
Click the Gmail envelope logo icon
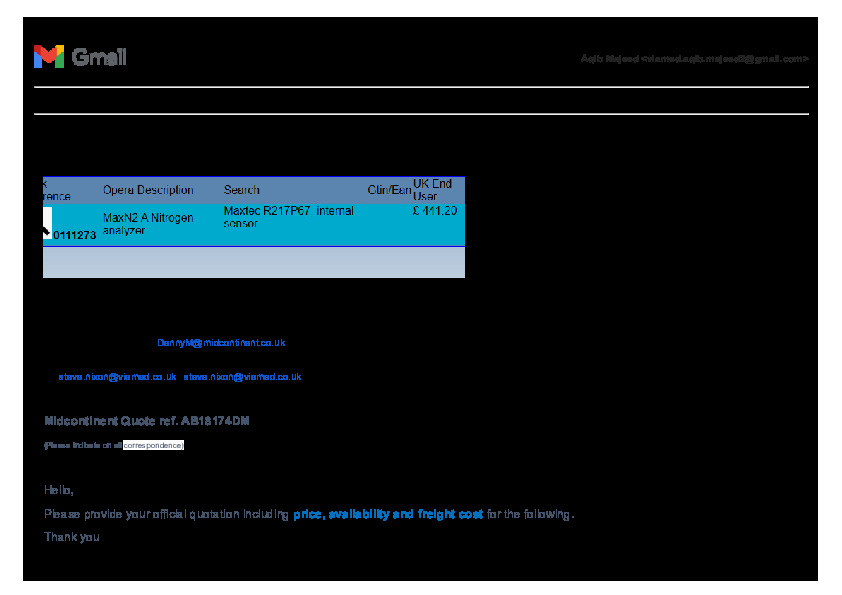(49, 57)
